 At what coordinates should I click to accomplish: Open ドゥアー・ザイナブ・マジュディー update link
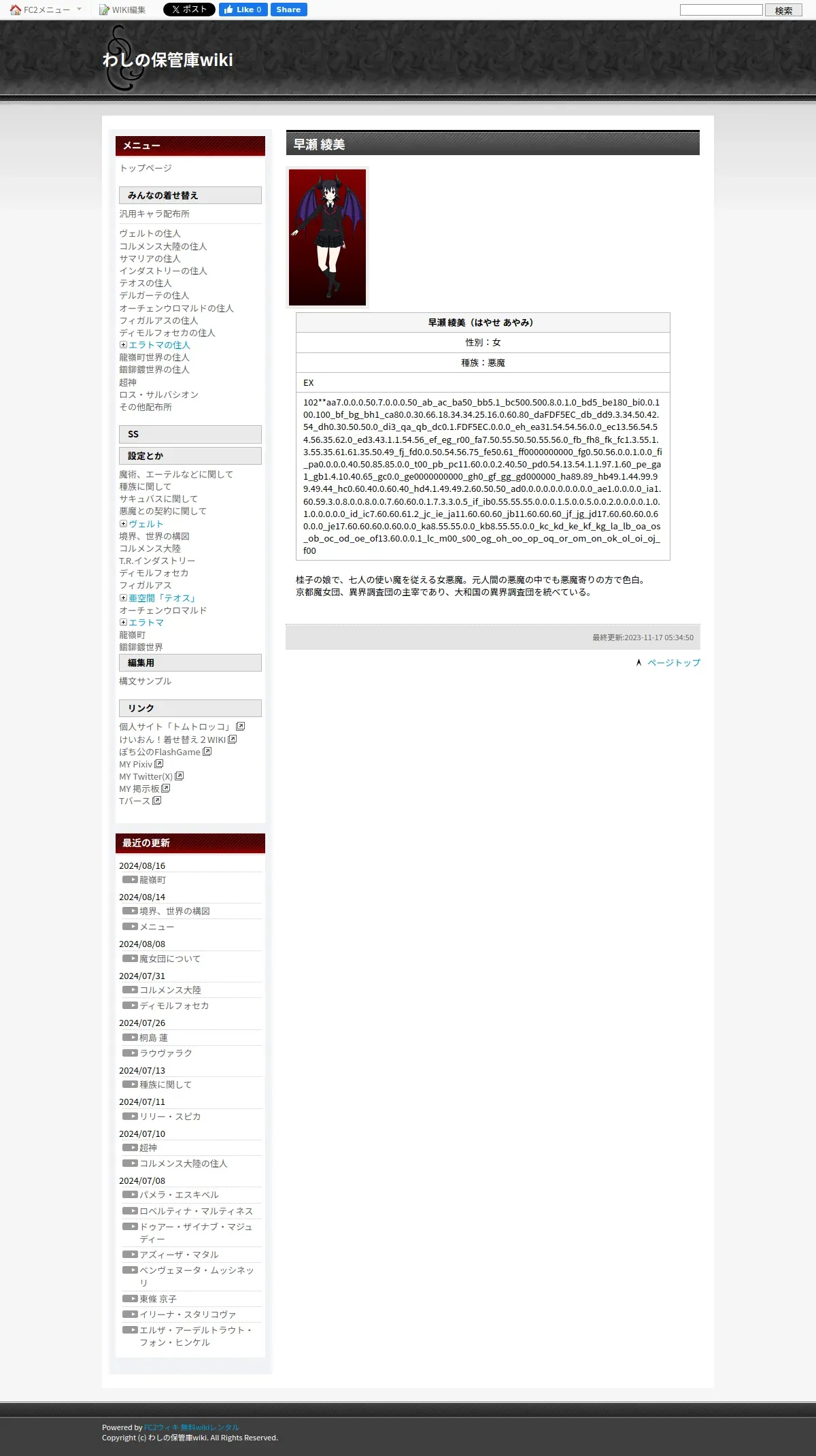[196, 1233]
